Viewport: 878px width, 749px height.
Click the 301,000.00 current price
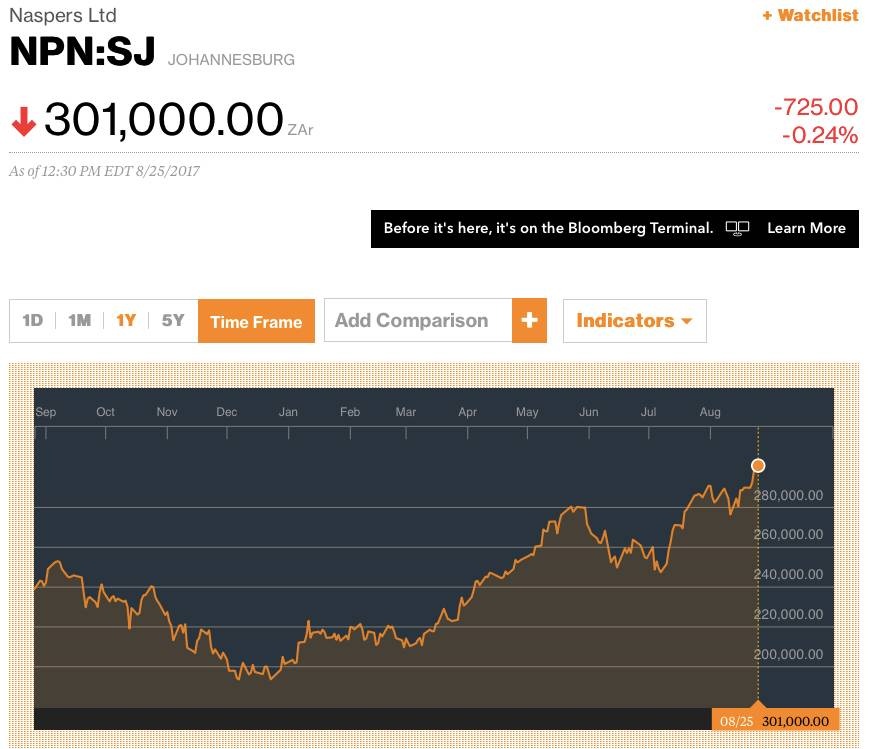[164, 119]
